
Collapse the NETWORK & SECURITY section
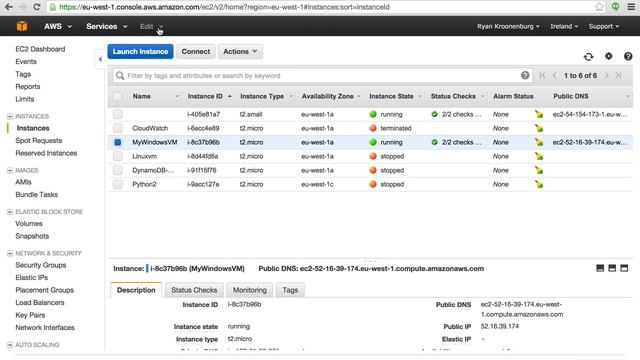tap(10, 253)
